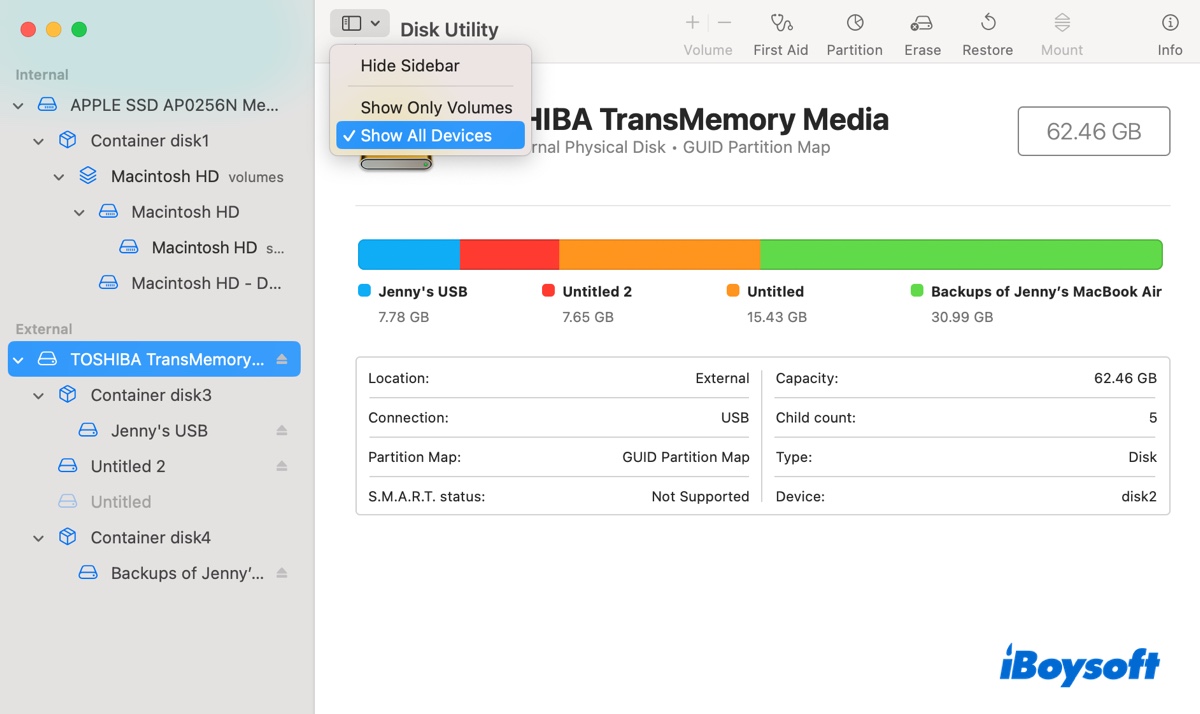
Task: Select Macintosh HD - Data volume
Action: click(x=206, y=284)
